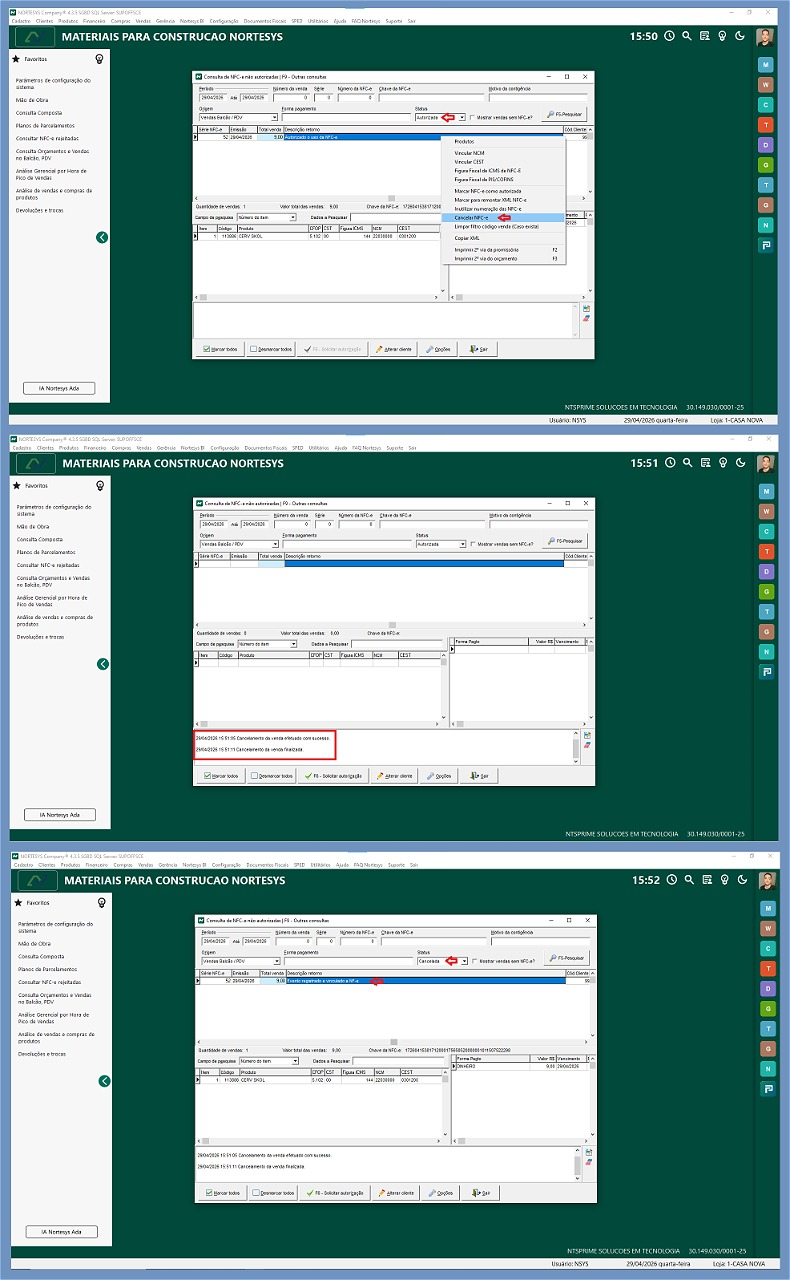The image size is (790, 1280).
Task: Open the Status dropdown showing Cancelada at 15:52
Action: [x=462, y=962]
